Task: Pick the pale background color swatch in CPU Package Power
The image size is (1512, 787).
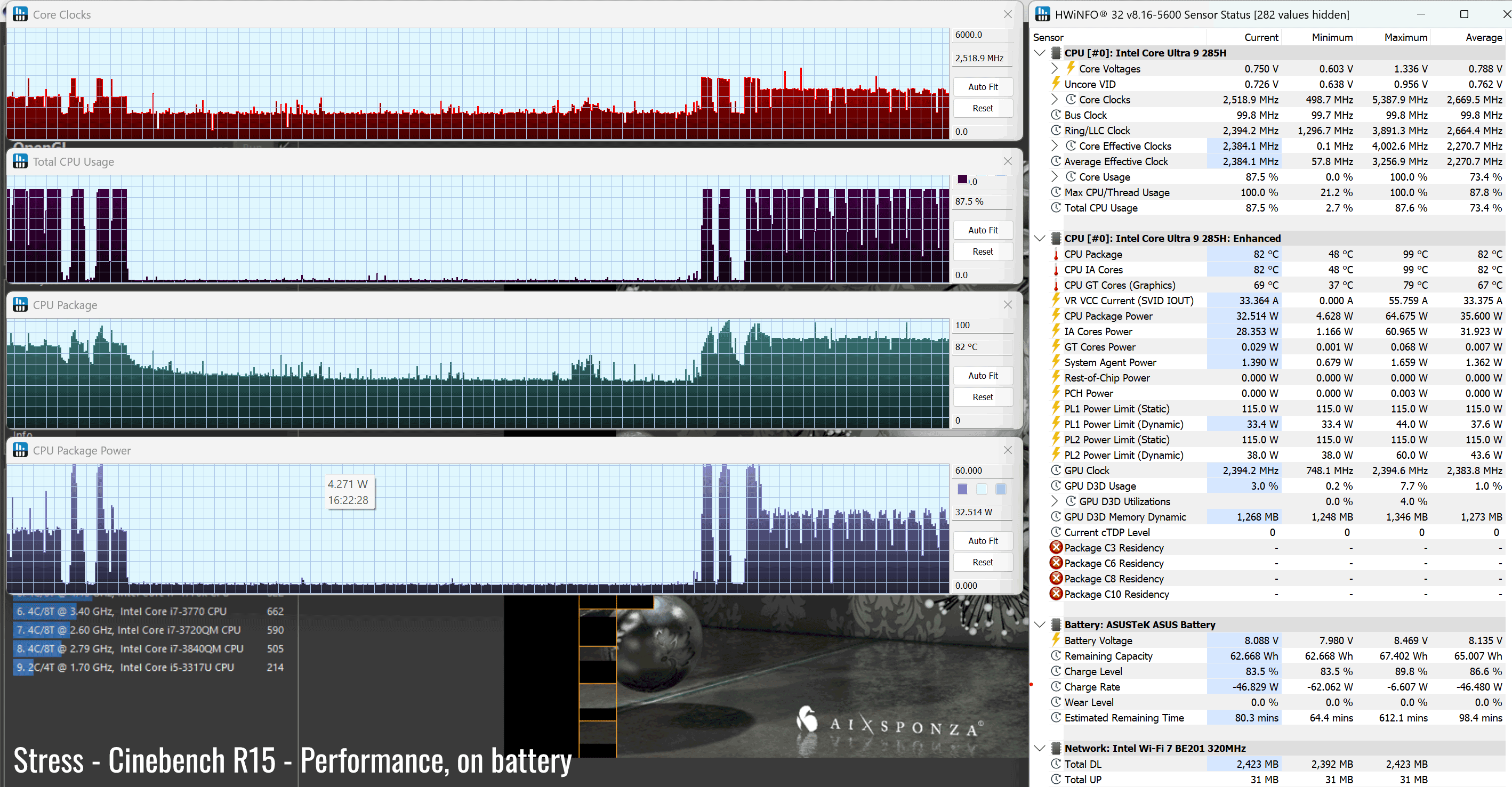Action: (x=982, y=489)
